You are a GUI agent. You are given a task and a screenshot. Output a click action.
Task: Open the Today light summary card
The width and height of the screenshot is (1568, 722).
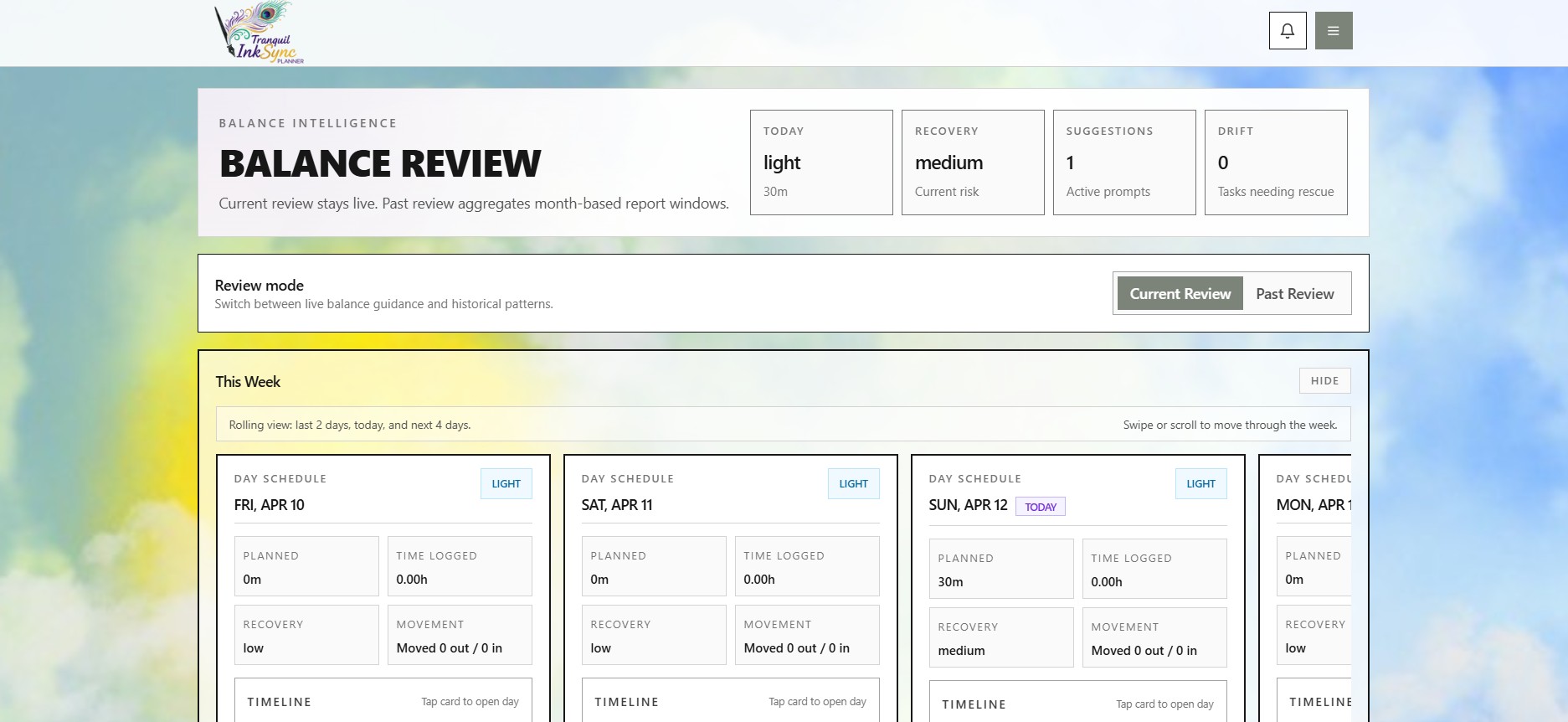pos(821,162)
